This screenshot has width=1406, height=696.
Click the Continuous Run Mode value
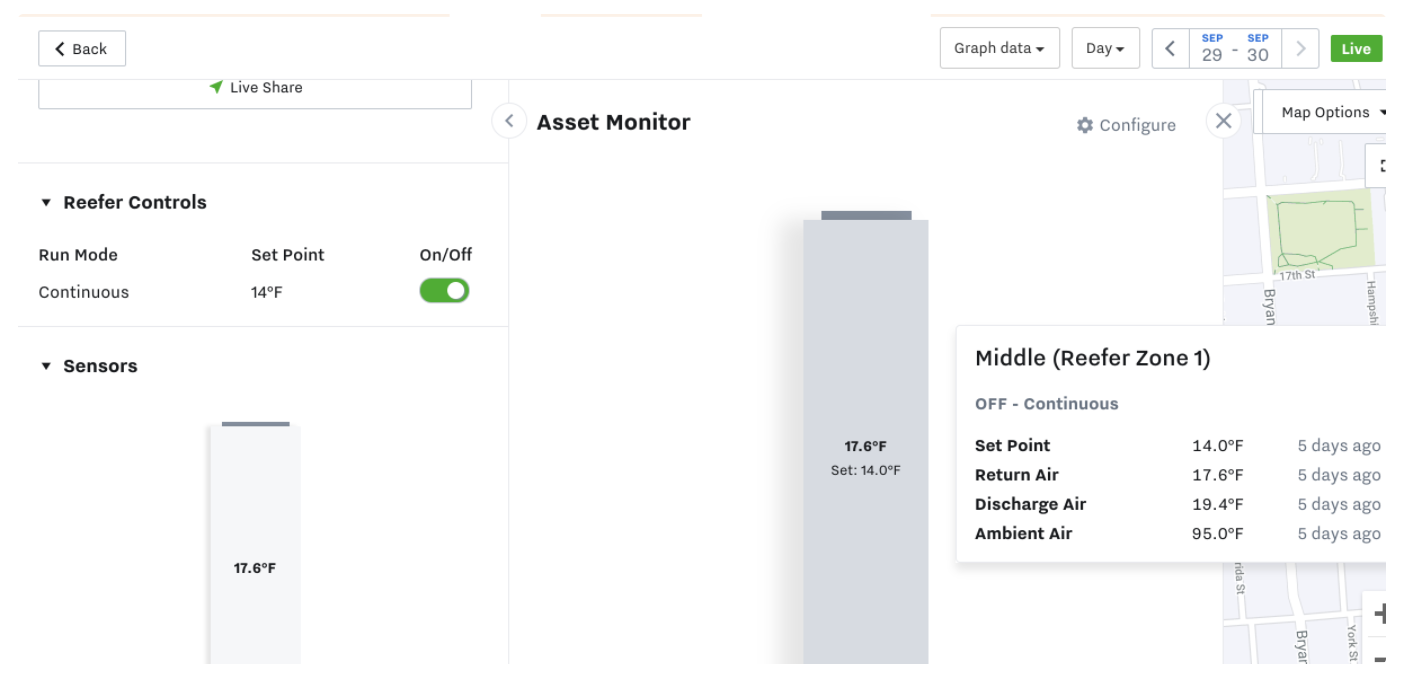pyautogui.click(x=84, y=292)
